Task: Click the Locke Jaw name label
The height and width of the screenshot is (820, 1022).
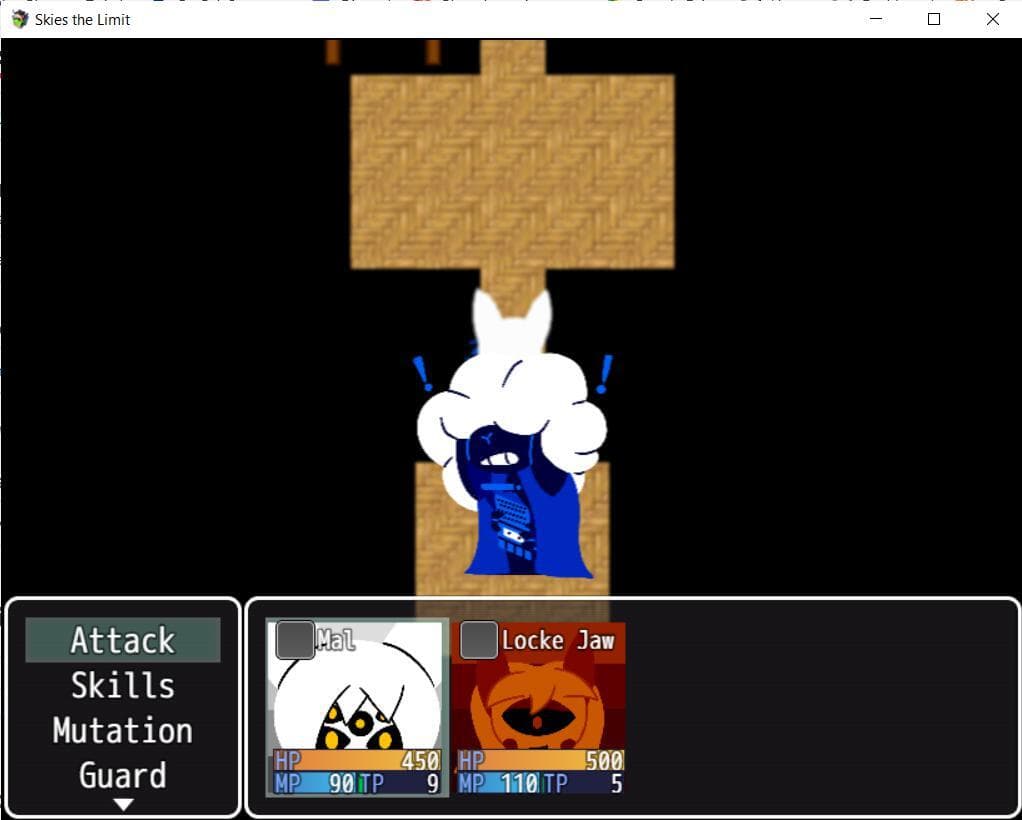Action: click(x=558, y=641)
